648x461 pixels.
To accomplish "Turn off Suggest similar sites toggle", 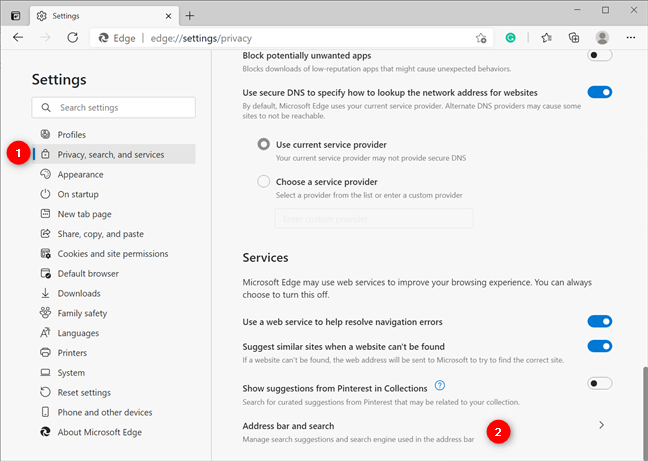I will pos(600,346).
